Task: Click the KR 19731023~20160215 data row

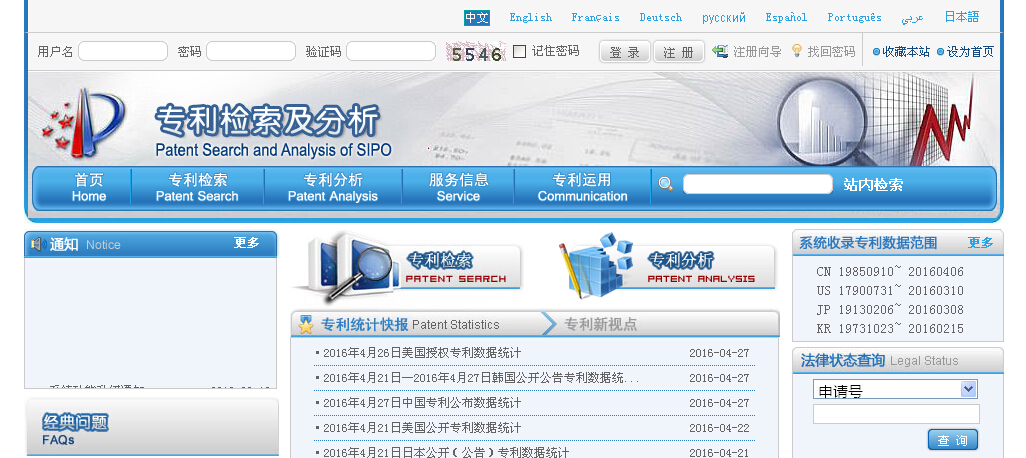Action: (x=890, y=328)
